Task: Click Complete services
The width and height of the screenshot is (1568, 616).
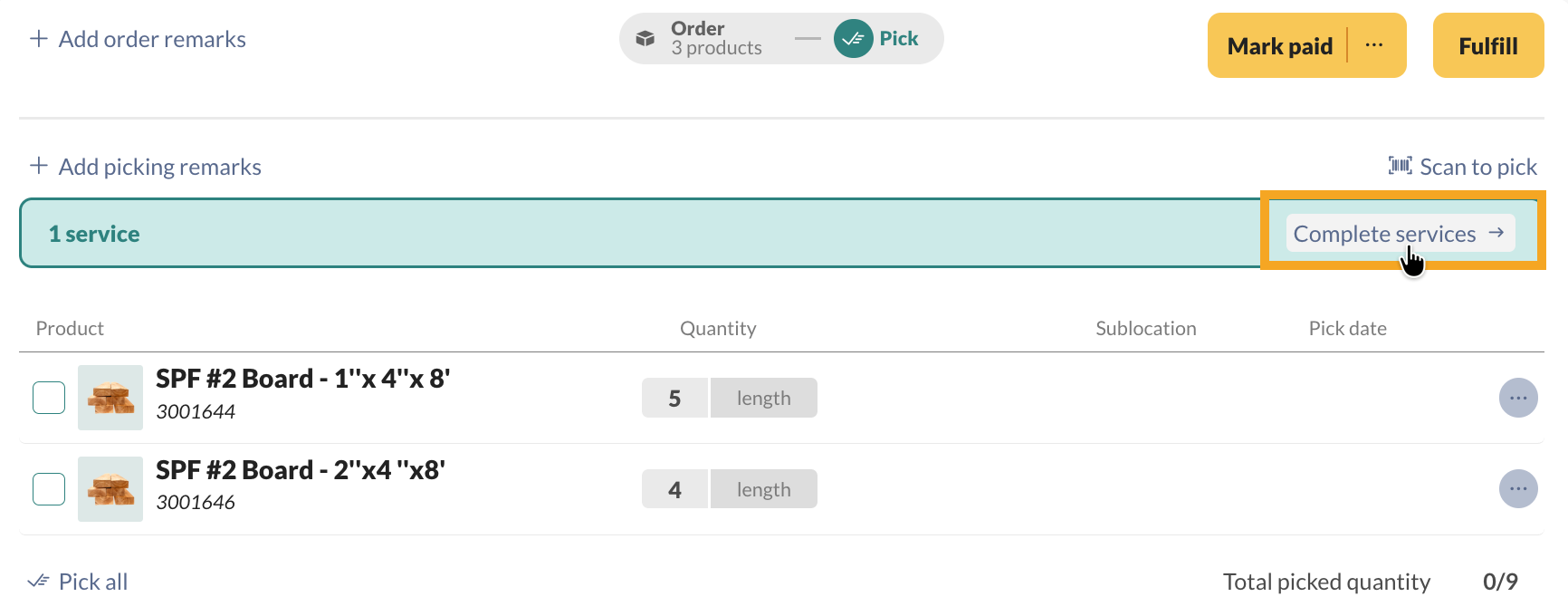Action: point(1397,233)
